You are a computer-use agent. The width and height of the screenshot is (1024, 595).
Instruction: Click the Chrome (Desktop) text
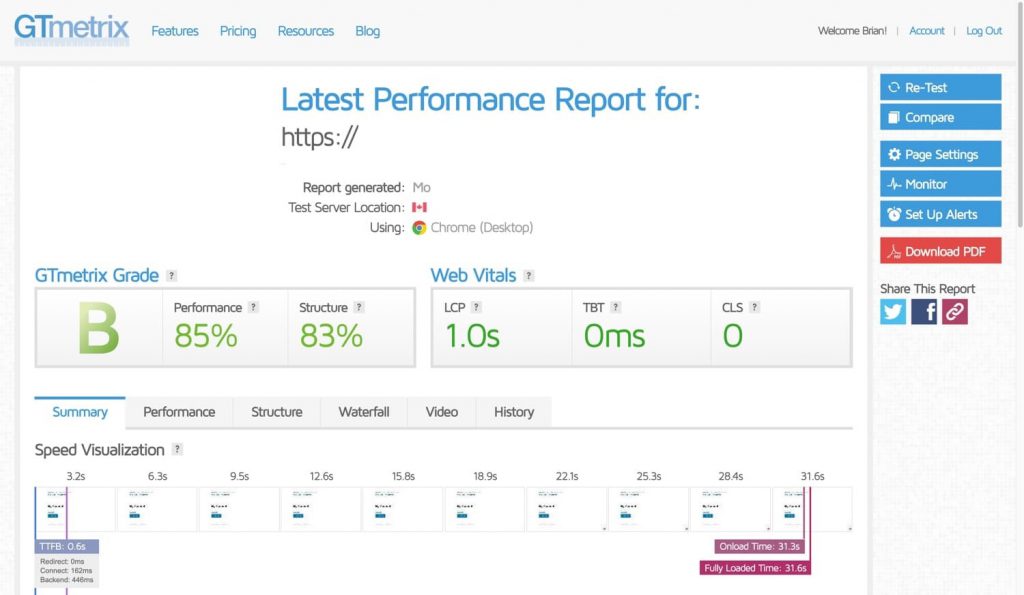tap(482, 227)
